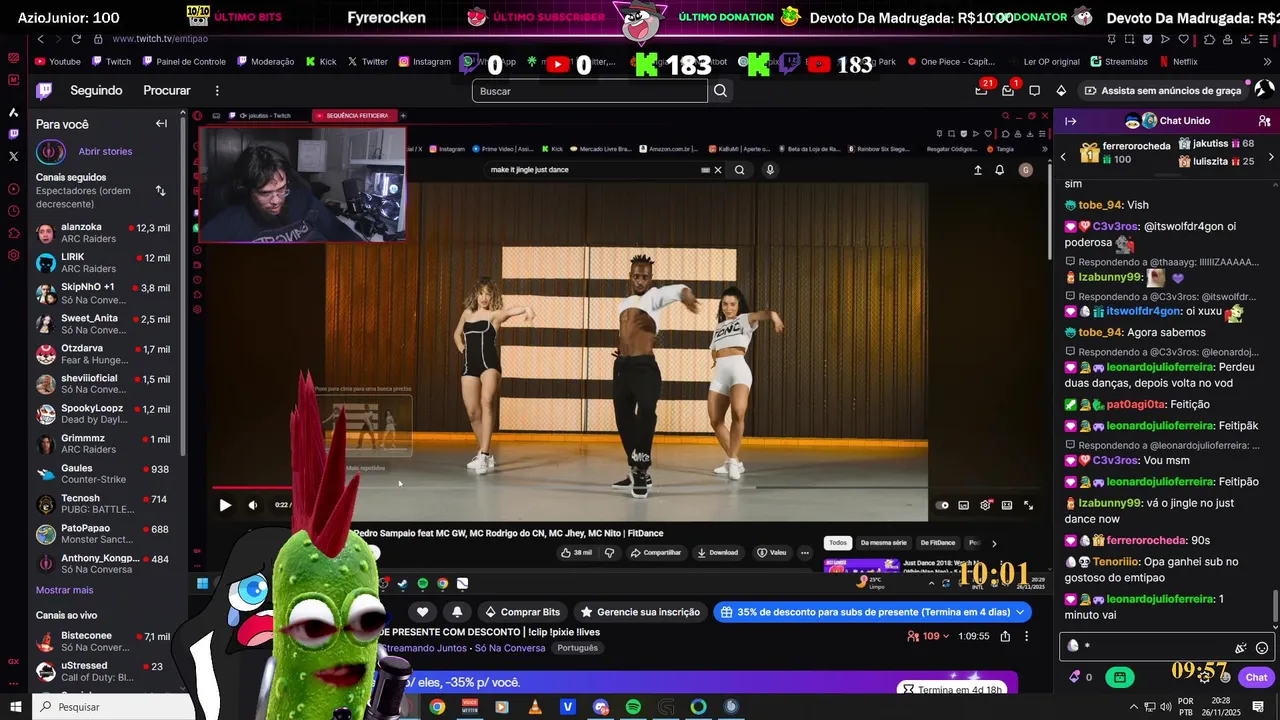This screenshot has height=720, width=1280.
Task: Select the De FitDance chip
Action: (x=937, y=543)
